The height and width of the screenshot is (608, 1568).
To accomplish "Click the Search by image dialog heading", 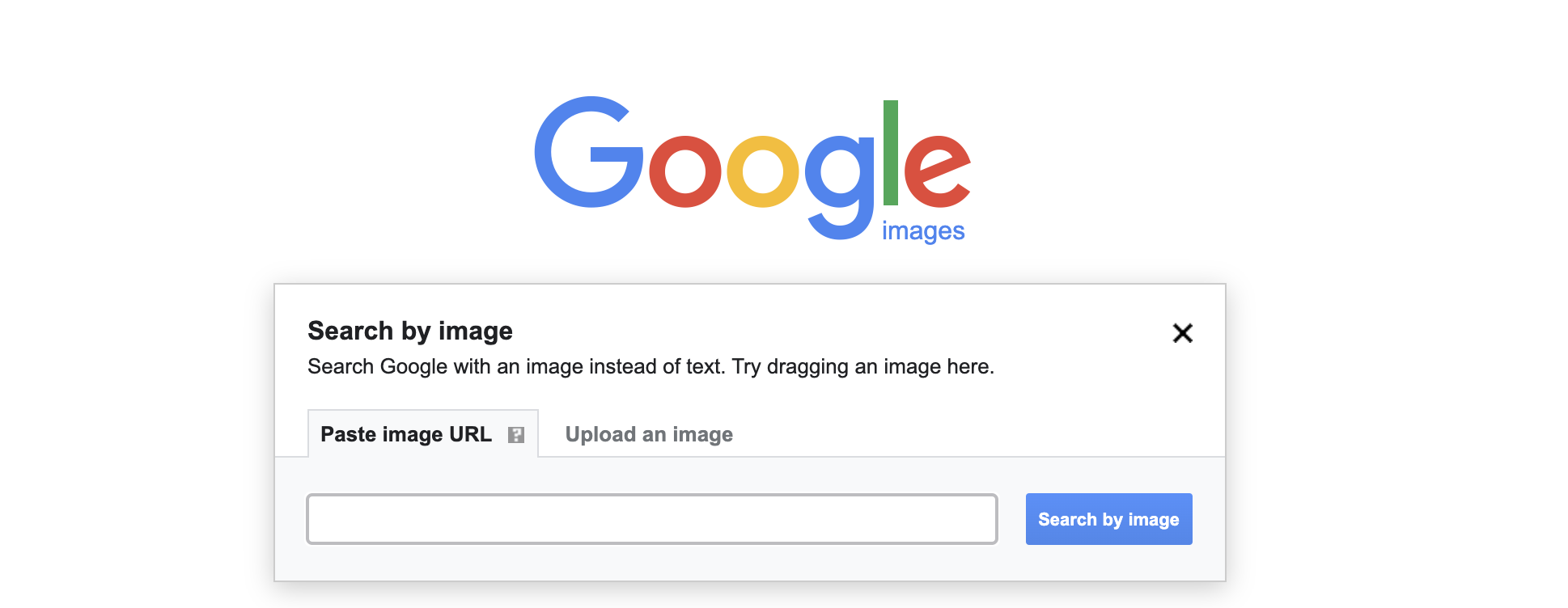I will [409, 331].
